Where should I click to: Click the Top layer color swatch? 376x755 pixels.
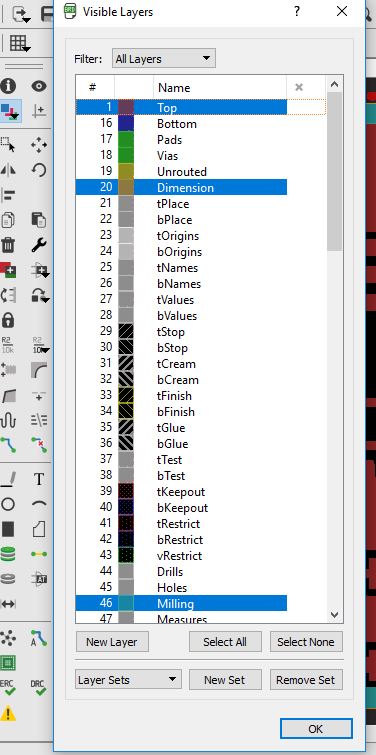[126, 107]
